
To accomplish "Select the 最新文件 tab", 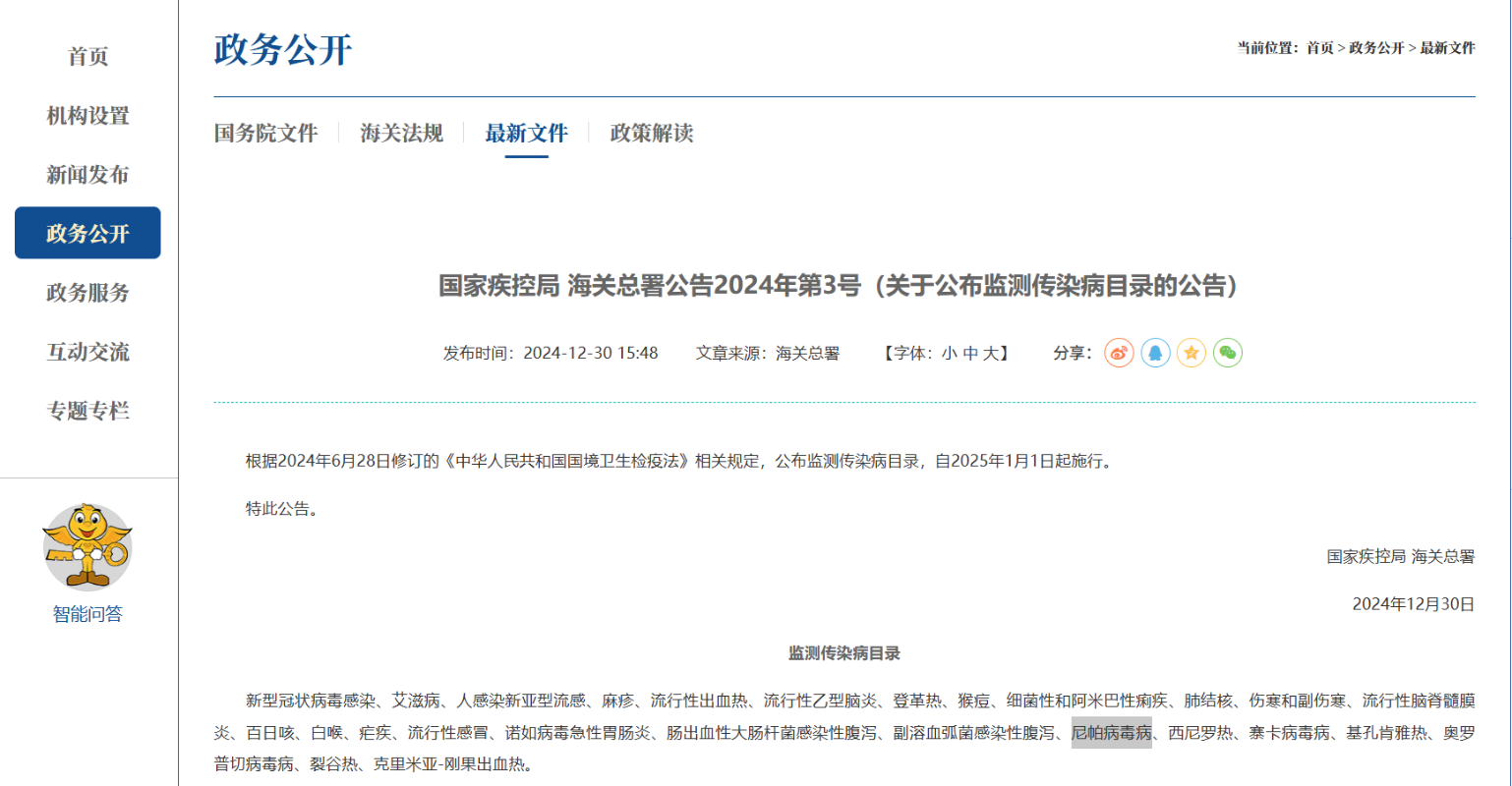I will 526,134.
